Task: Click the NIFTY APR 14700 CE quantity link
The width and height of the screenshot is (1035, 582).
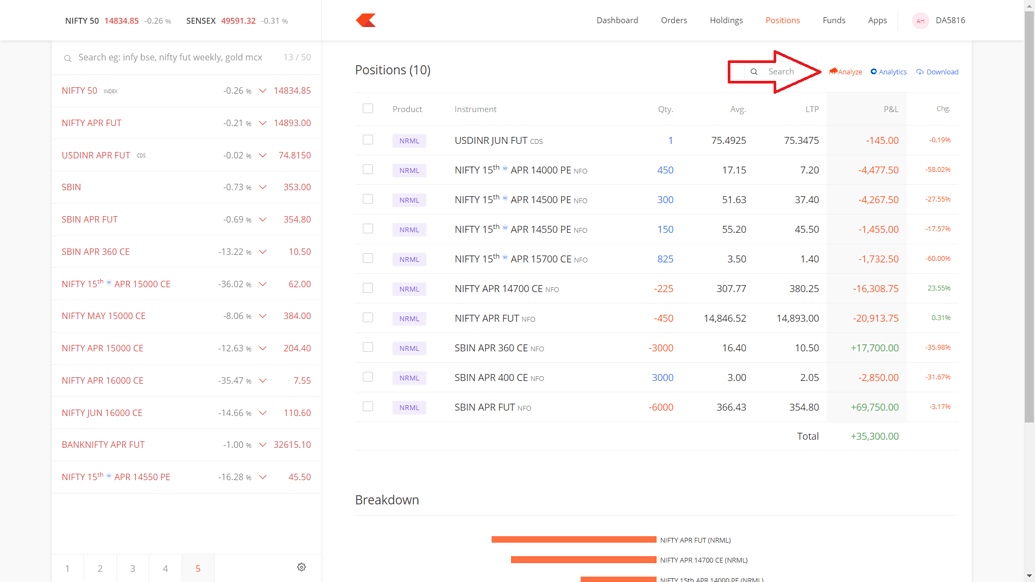Action: 664,288
